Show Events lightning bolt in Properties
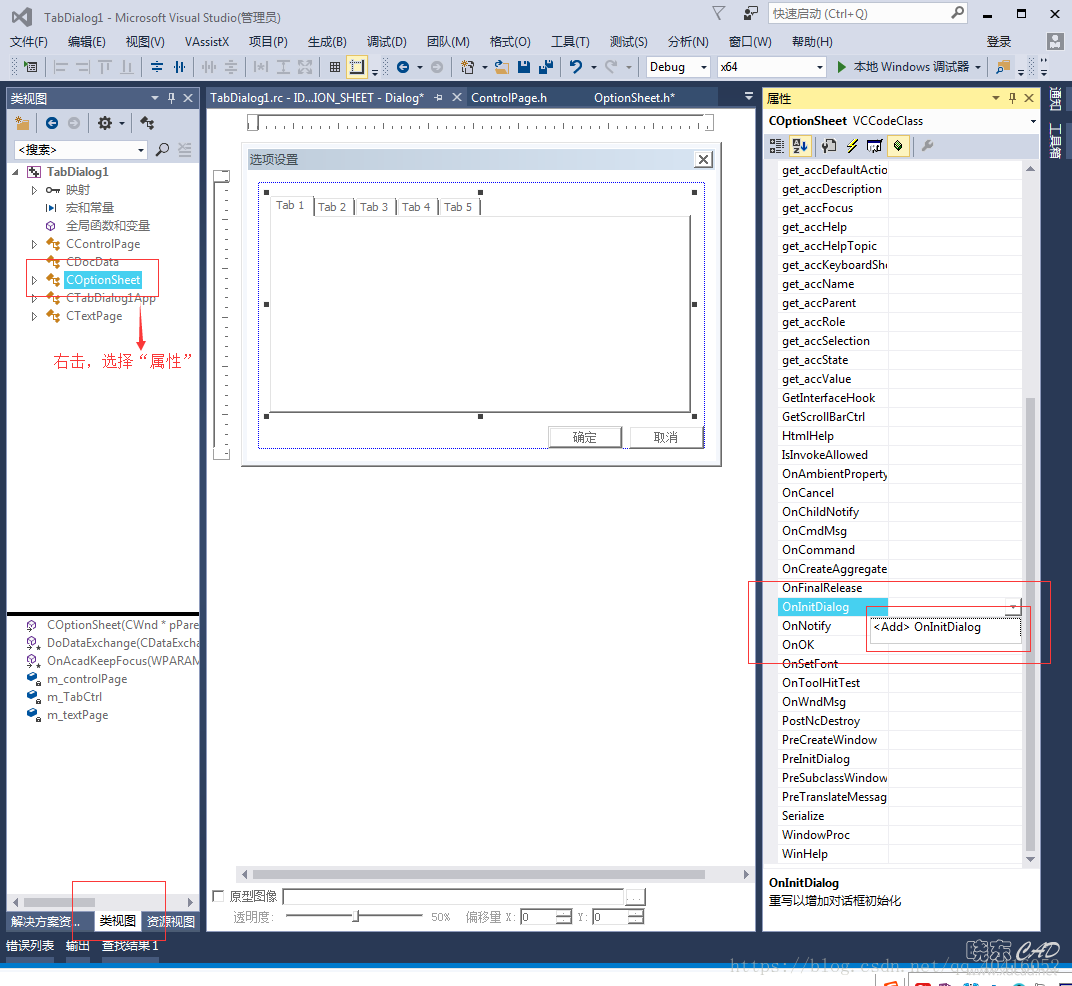Image resolution: width=1072 pixels, height=986 pixels. 852,146
